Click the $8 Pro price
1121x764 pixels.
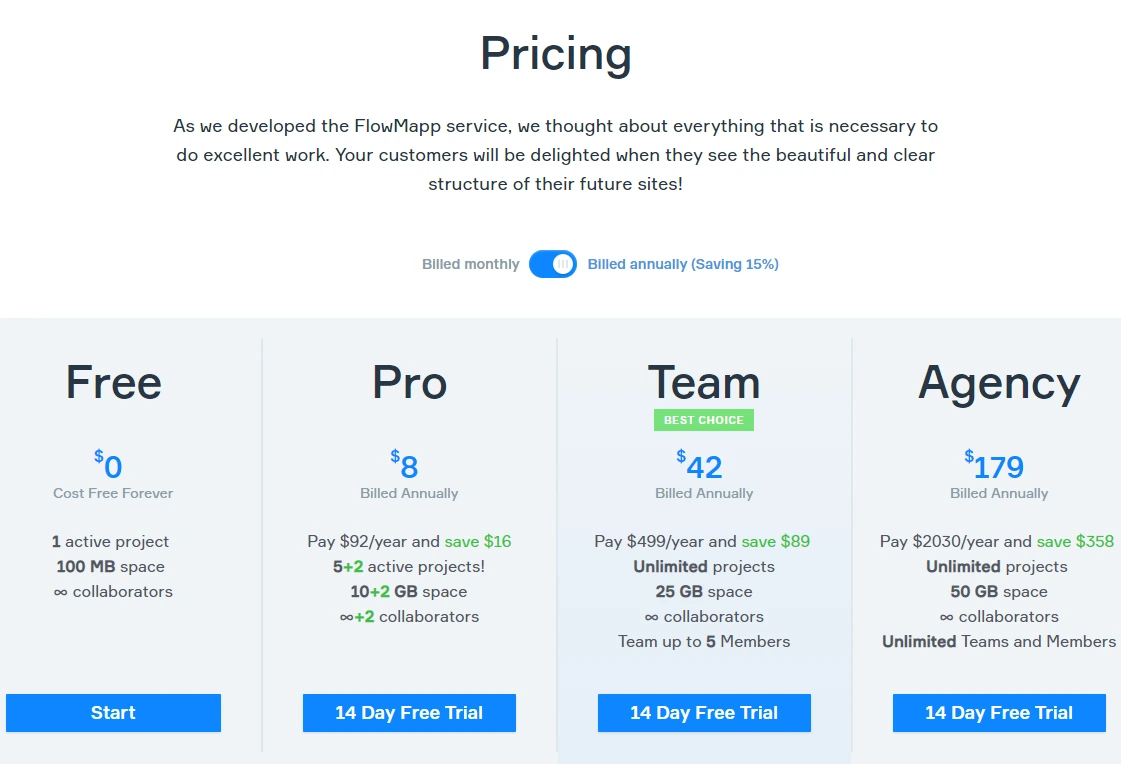[x=405, y=465]
